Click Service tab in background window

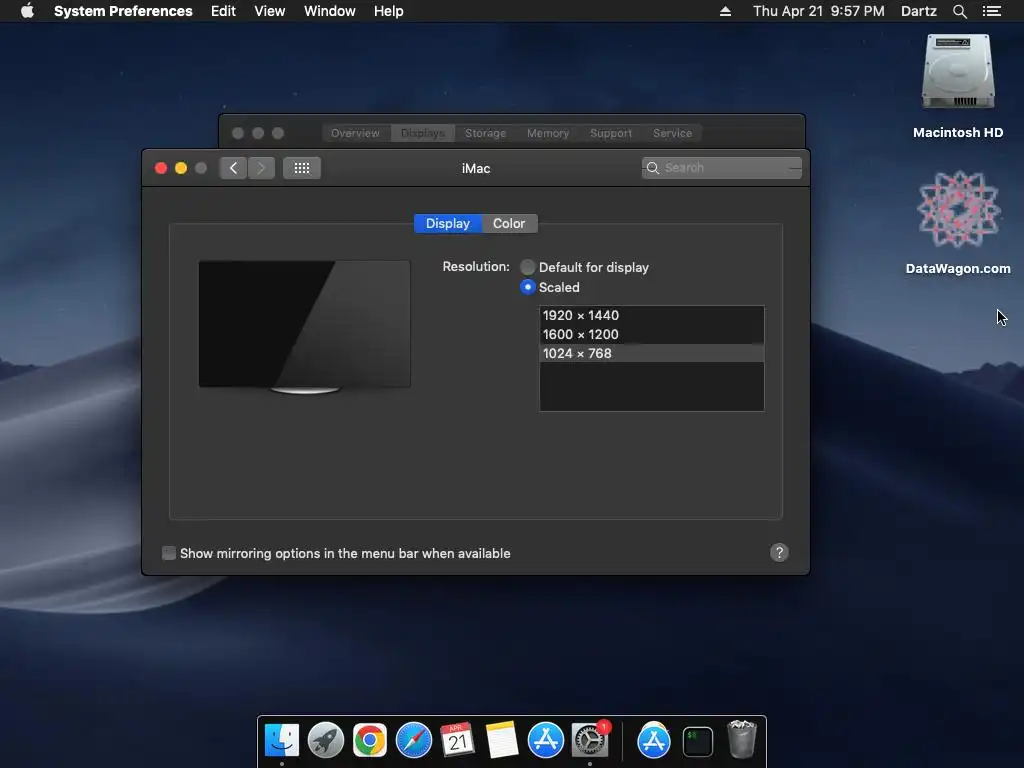(x=673, y=133)
